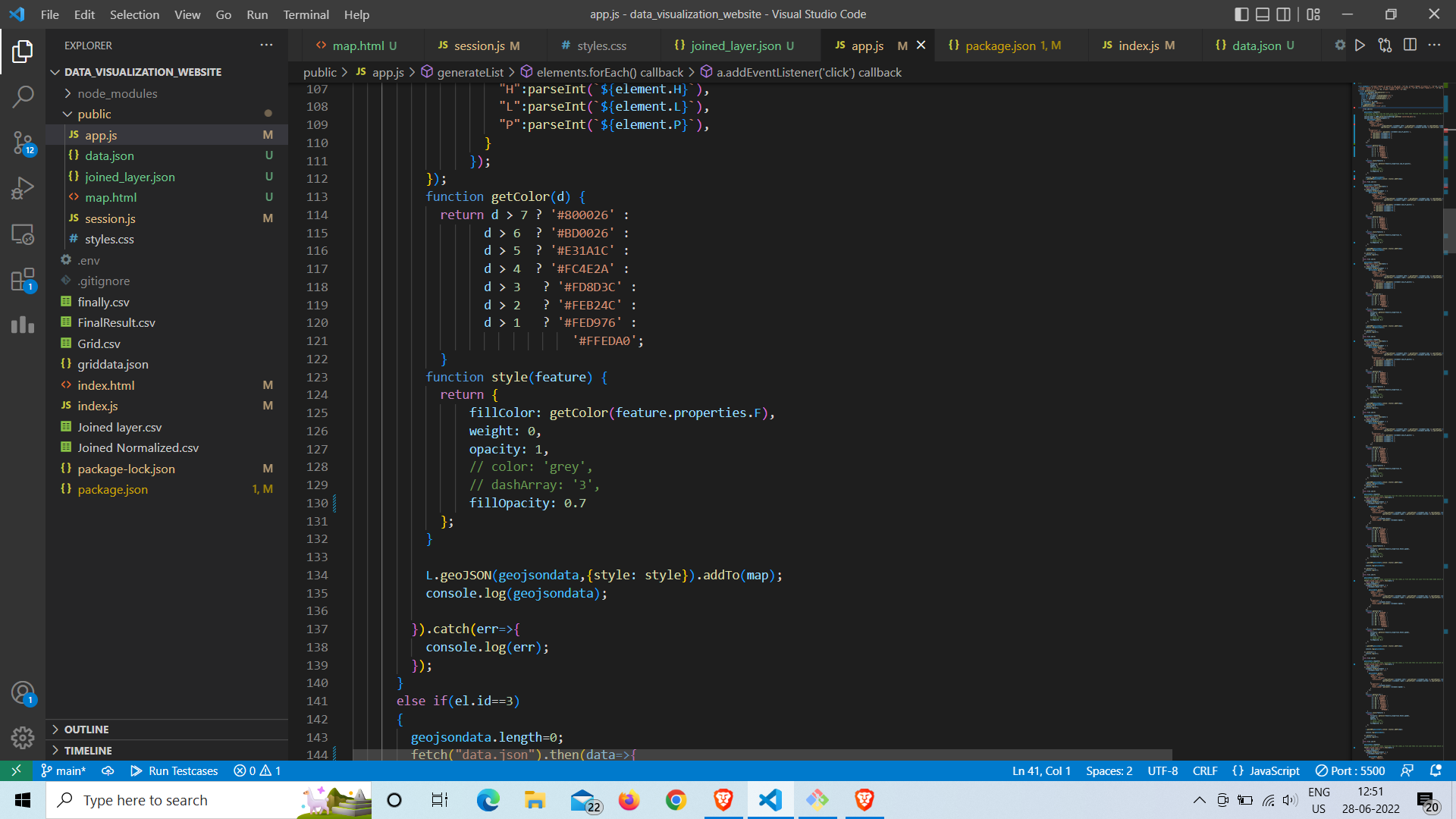Open the chart extension icon in activity bar

tap(23, 325)
